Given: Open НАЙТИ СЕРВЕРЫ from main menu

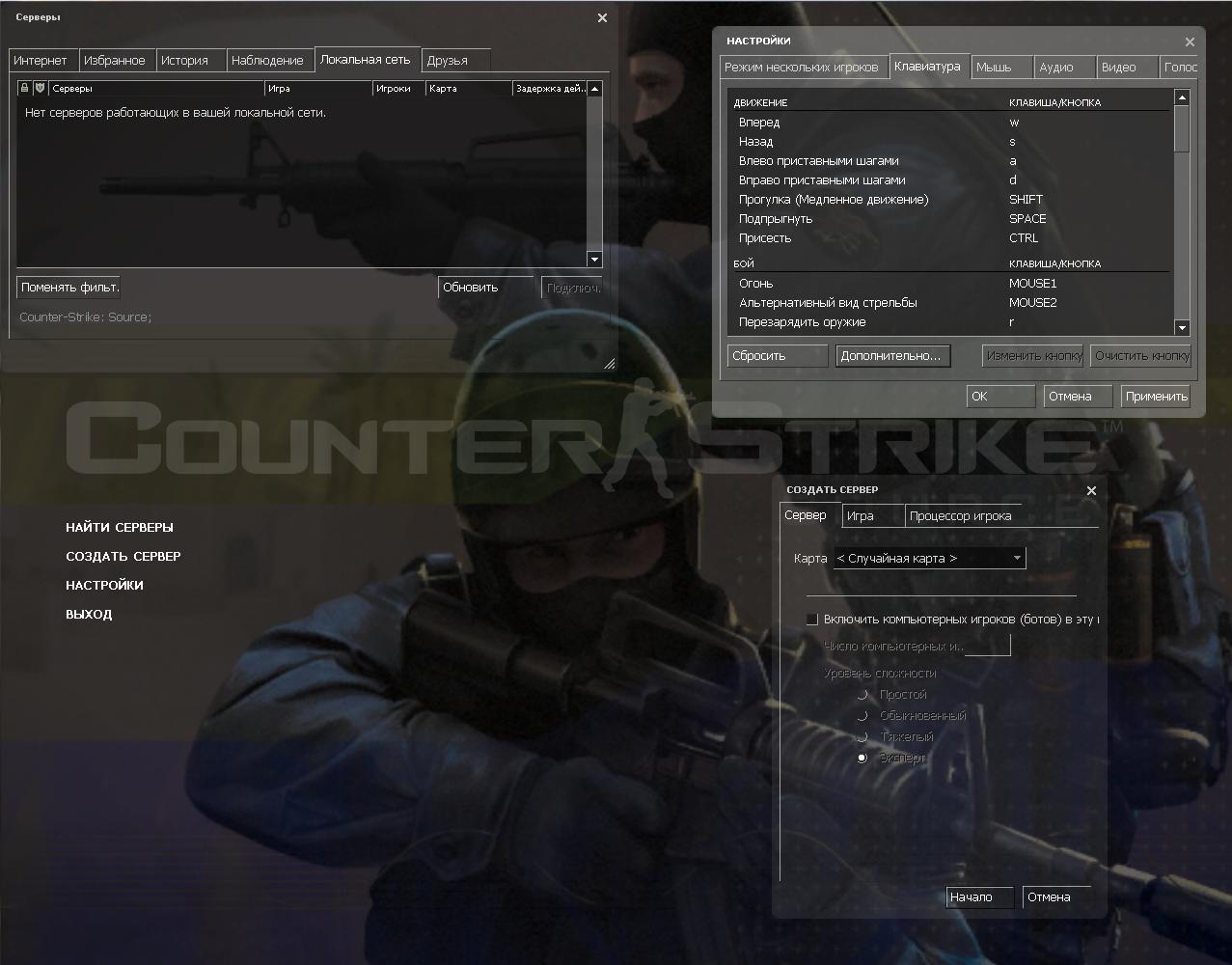Looking at the screenshot, I should [120, 528].
